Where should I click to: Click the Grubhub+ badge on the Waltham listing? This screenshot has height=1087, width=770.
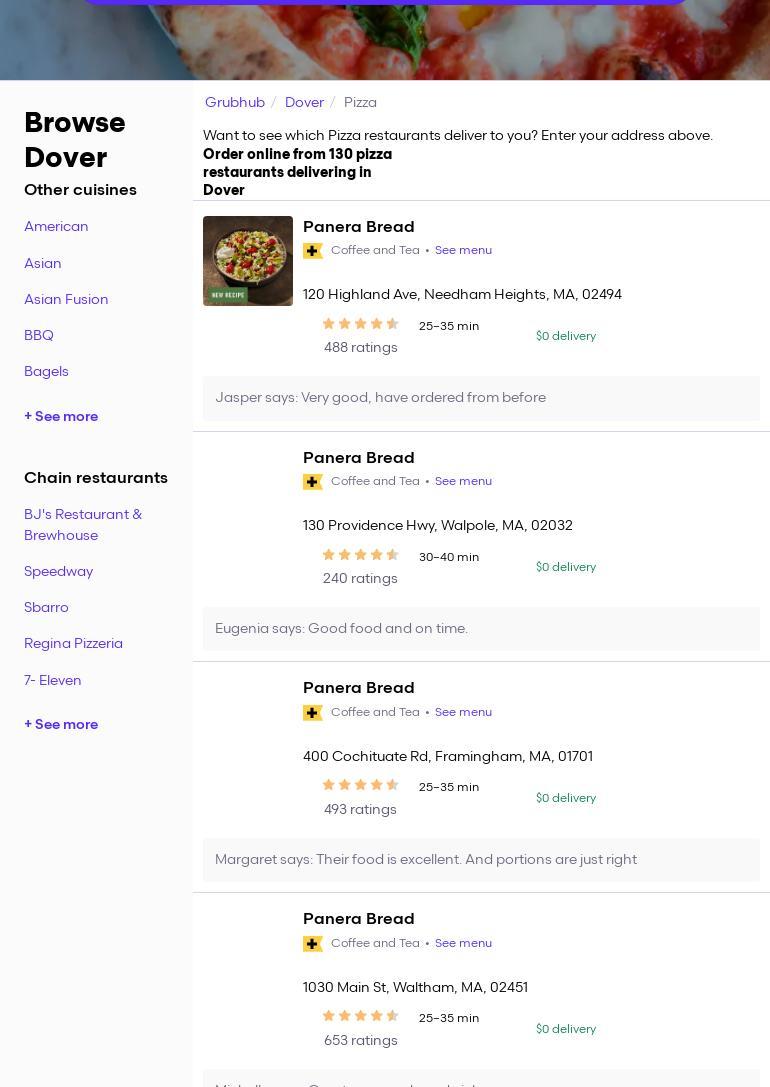click(x=313, y=944)
